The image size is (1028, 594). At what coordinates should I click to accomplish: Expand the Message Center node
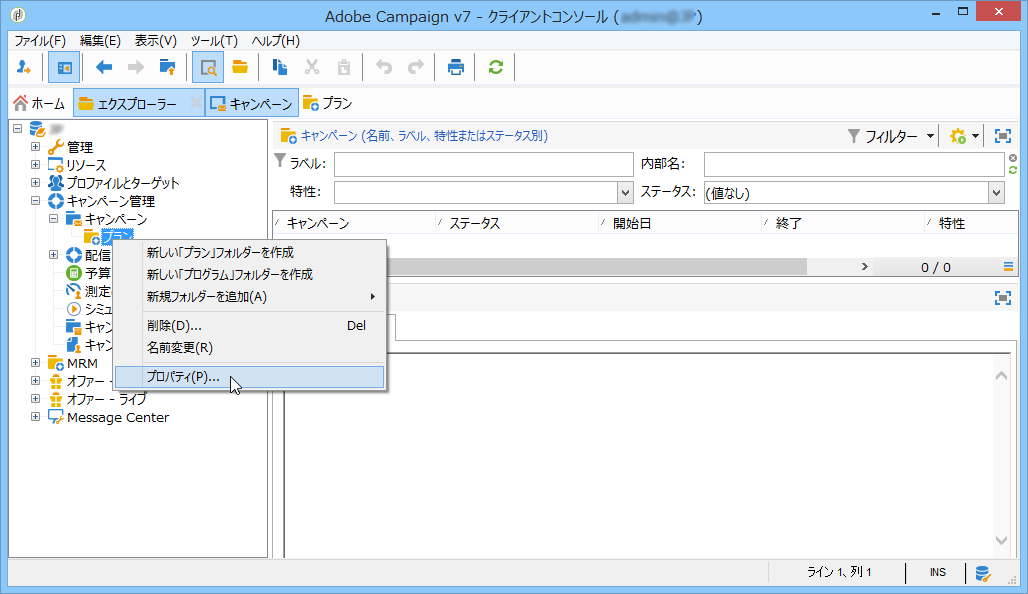(x=35, y=417)
